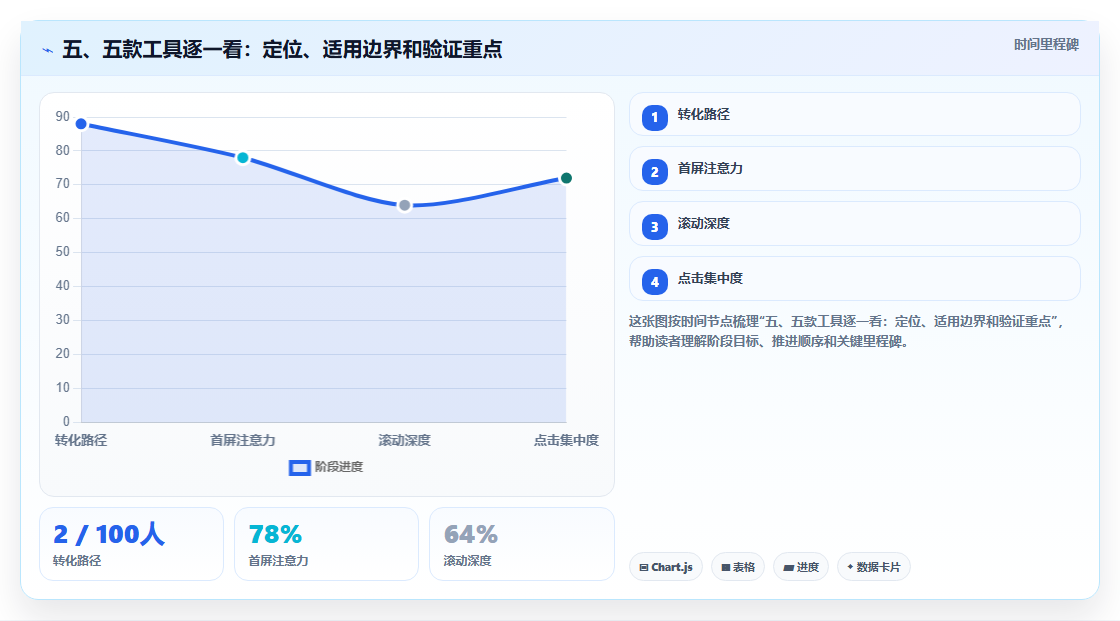Click the 64% 滚动深度 stat card

[521, 544]
